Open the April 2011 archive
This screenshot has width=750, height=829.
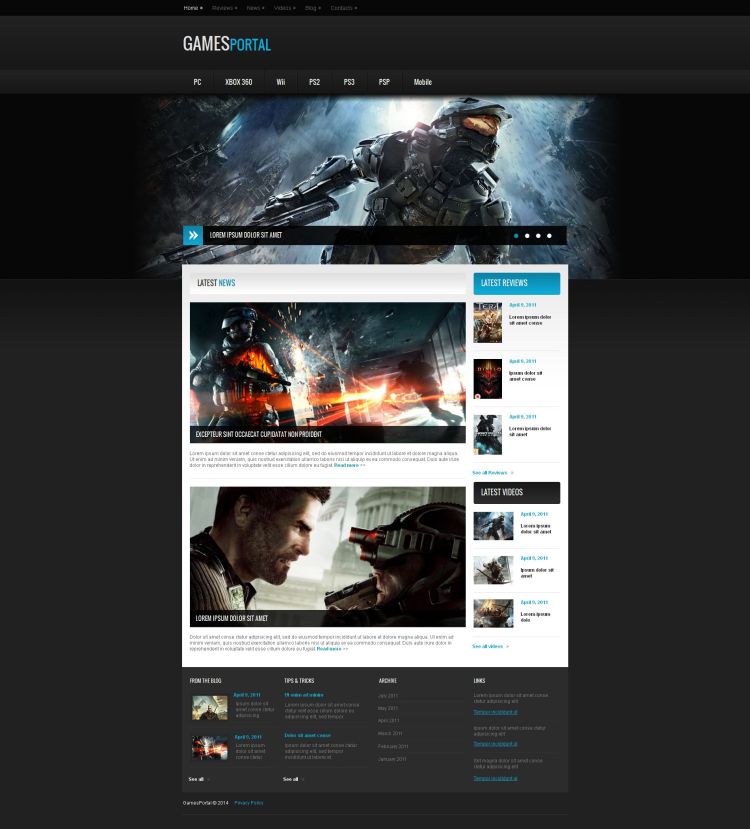point(388,721)
